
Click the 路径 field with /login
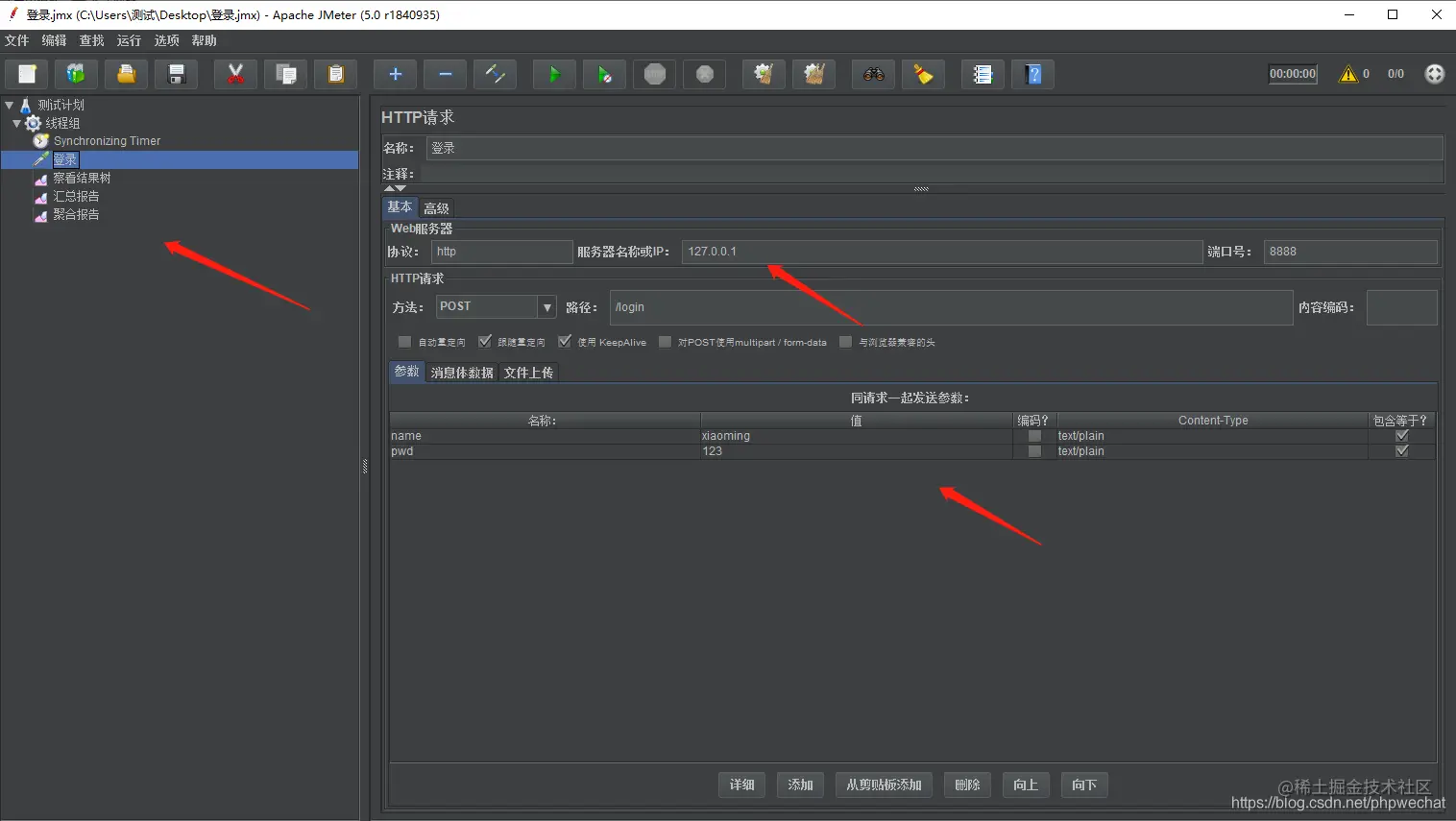tap(952, 307)
